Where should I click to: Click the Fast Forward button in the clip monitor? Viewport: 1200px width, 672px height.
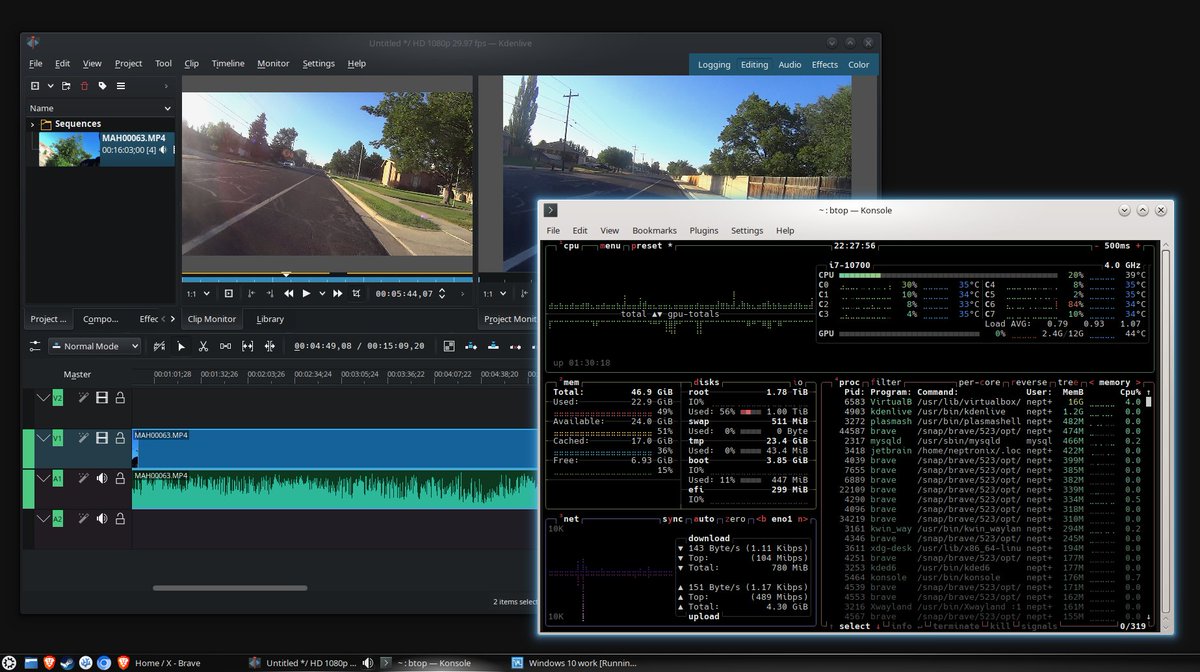click(x=337, y=294)
